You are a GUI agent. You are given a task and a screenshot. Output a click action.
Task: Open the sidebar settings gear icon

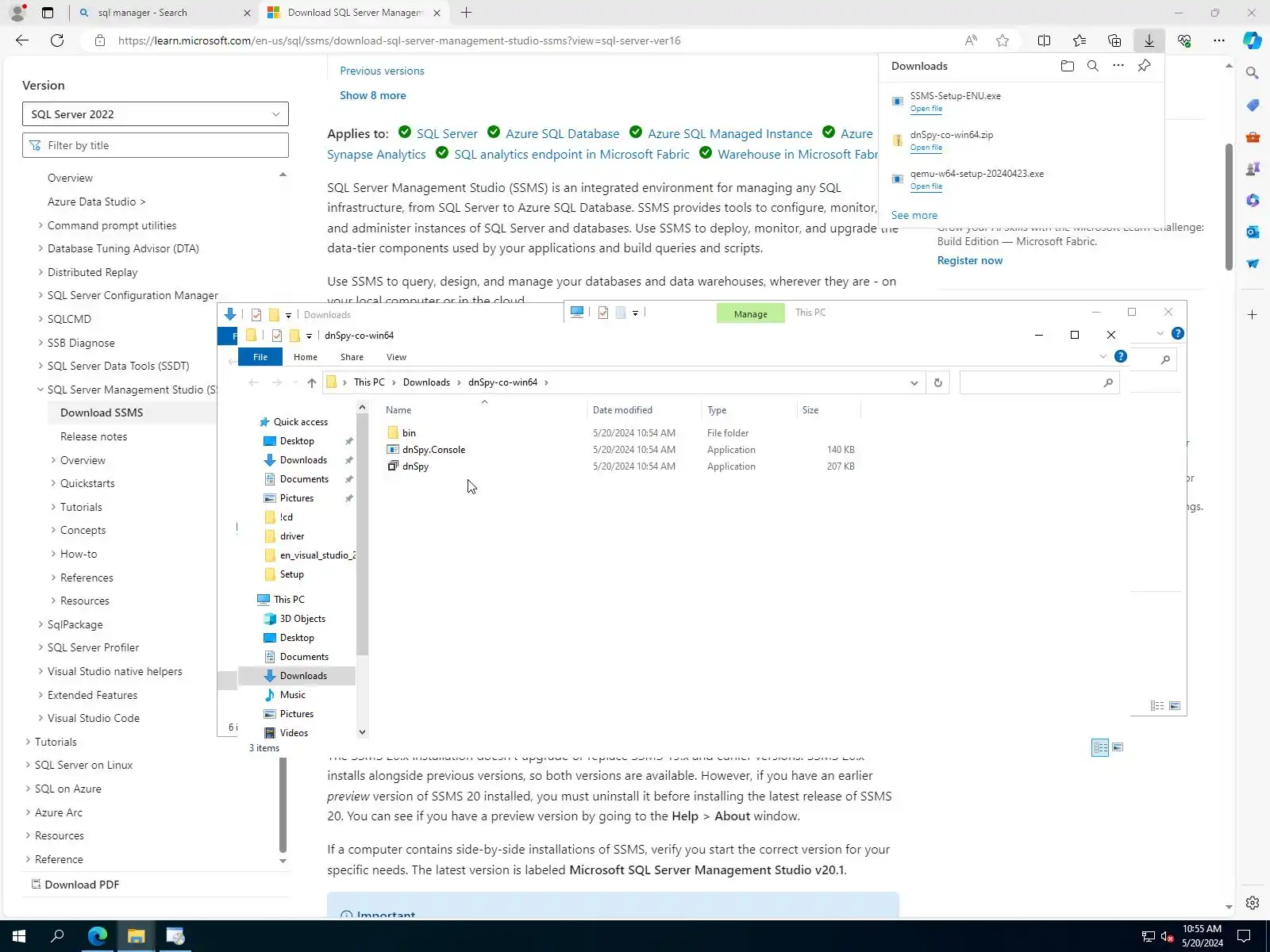[x=1253, y=903]
